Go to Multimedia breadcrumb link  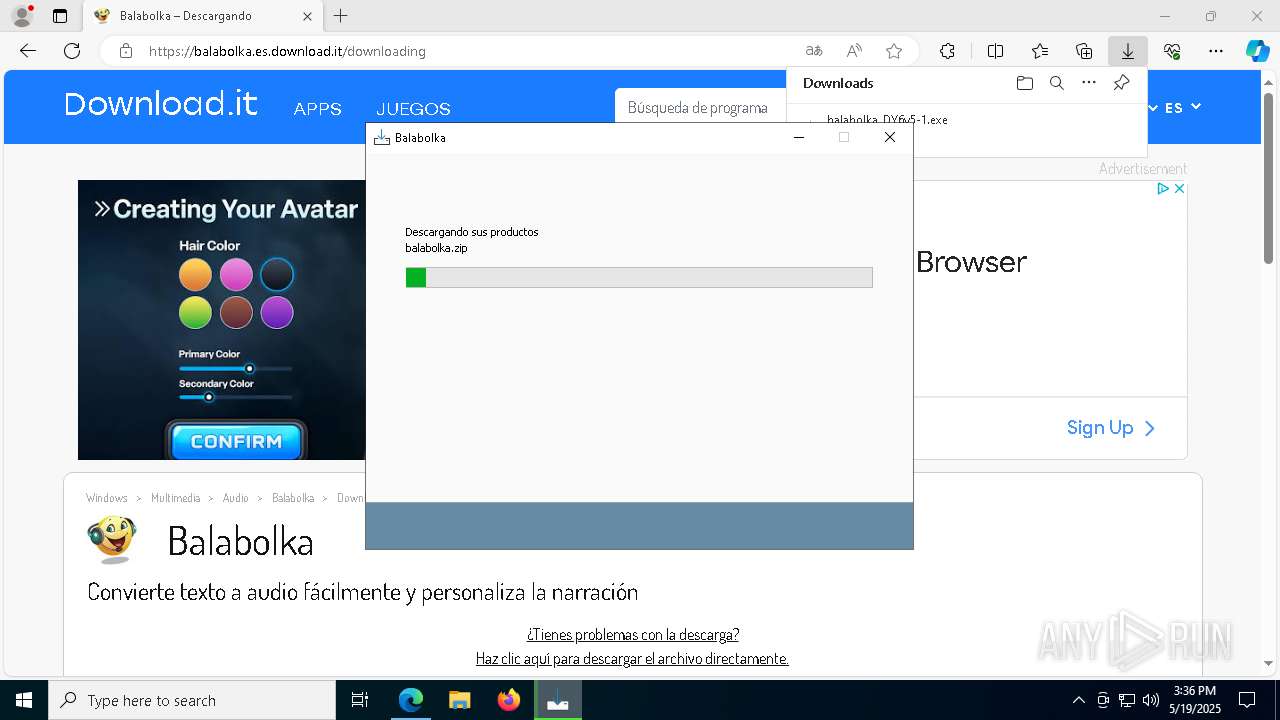pyautogui.click(x=175, y=498)
